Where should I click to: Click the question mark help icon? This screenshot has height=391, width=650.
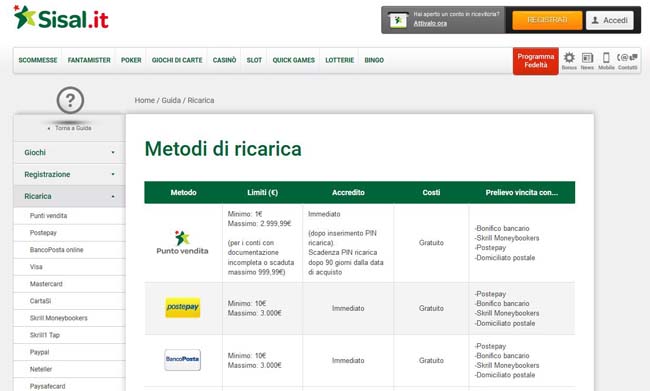[70, 100]
